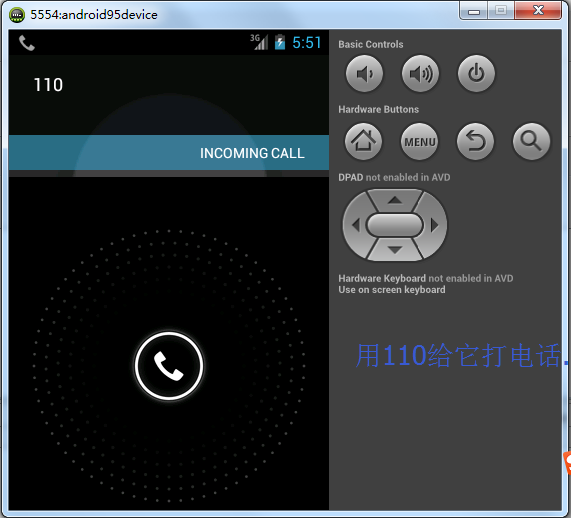Click the caller number 110
The image size is (571, 518).
pyautogui.click(x=48, y=85)
